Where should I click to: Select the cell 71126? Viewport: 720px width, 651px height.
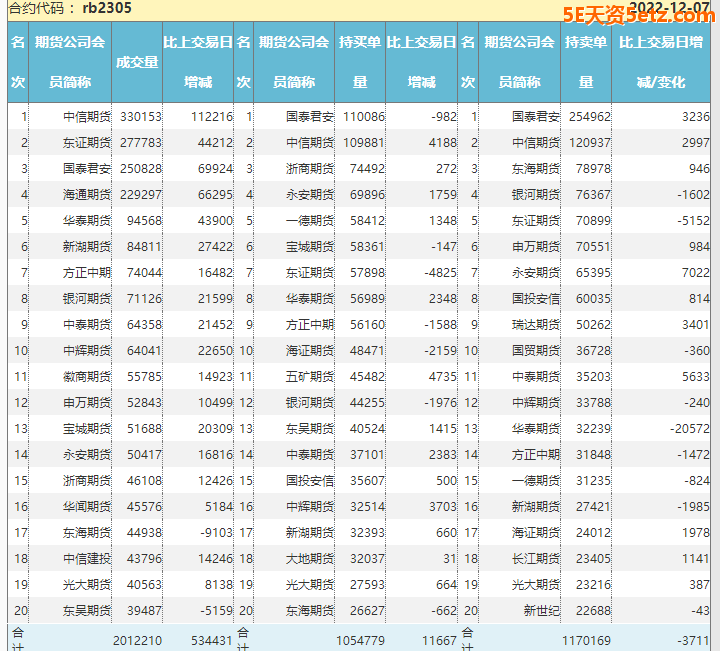pyautogui.click(x=144, y=299)
